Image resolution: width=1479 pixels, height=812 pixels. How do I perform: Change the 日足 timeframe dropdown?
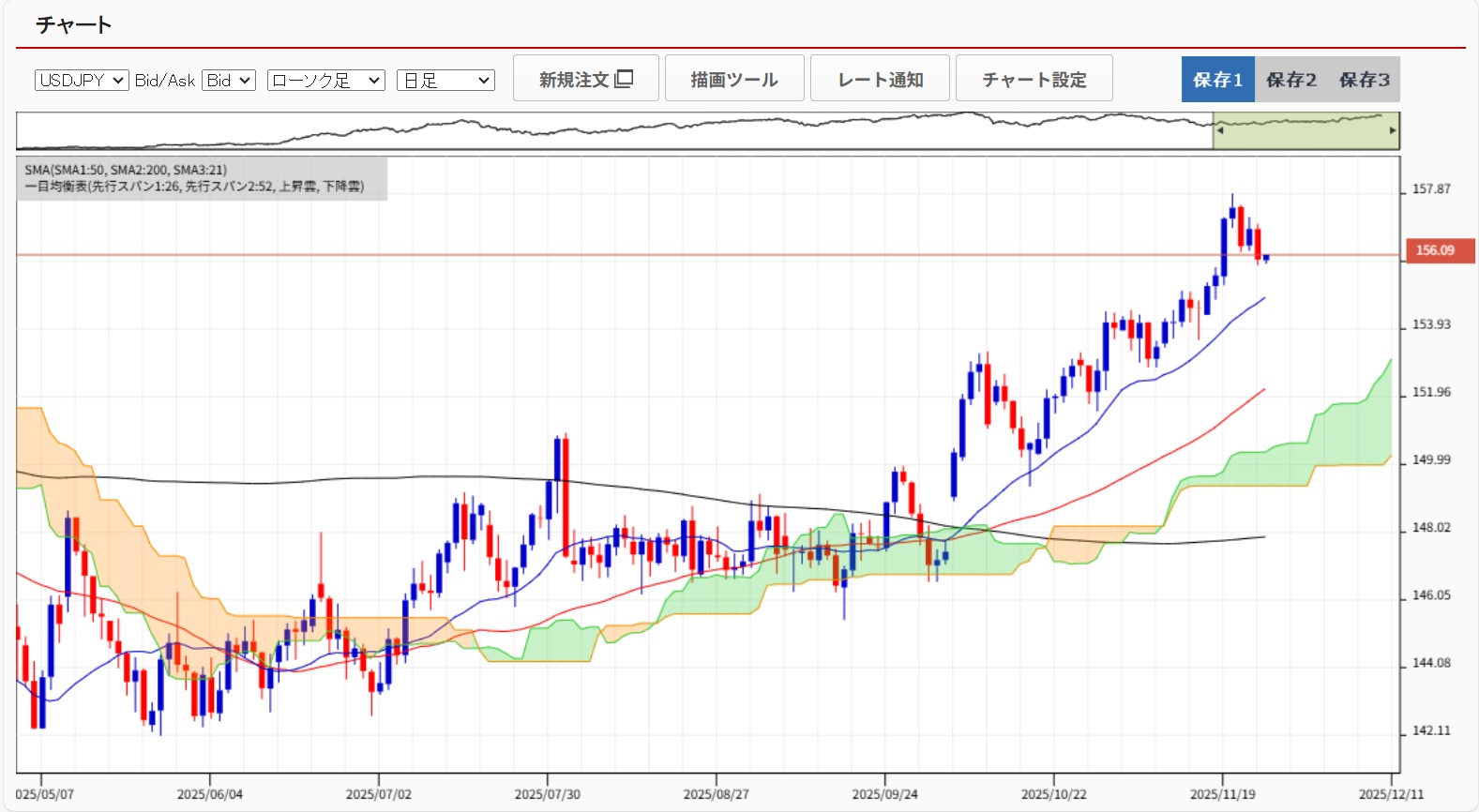click(445, 81)
